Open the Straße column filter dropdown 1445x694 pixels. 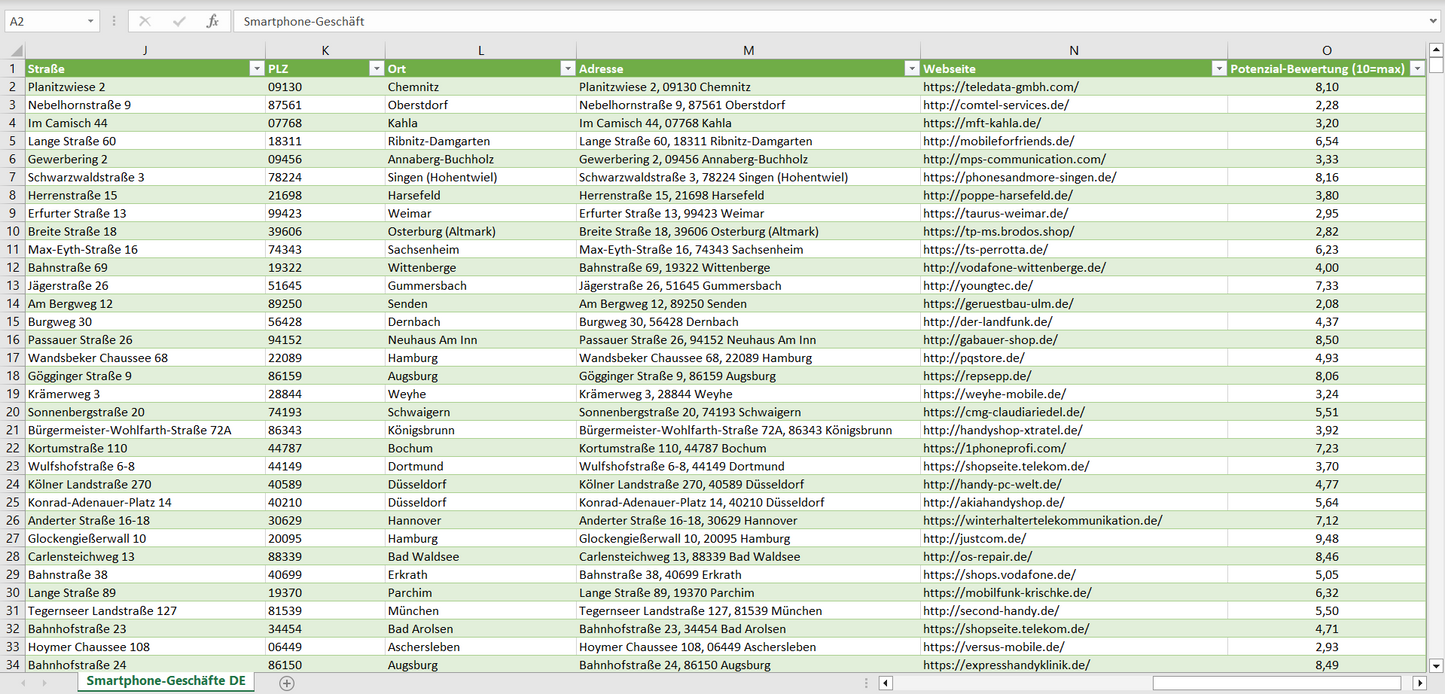point(255,69)
